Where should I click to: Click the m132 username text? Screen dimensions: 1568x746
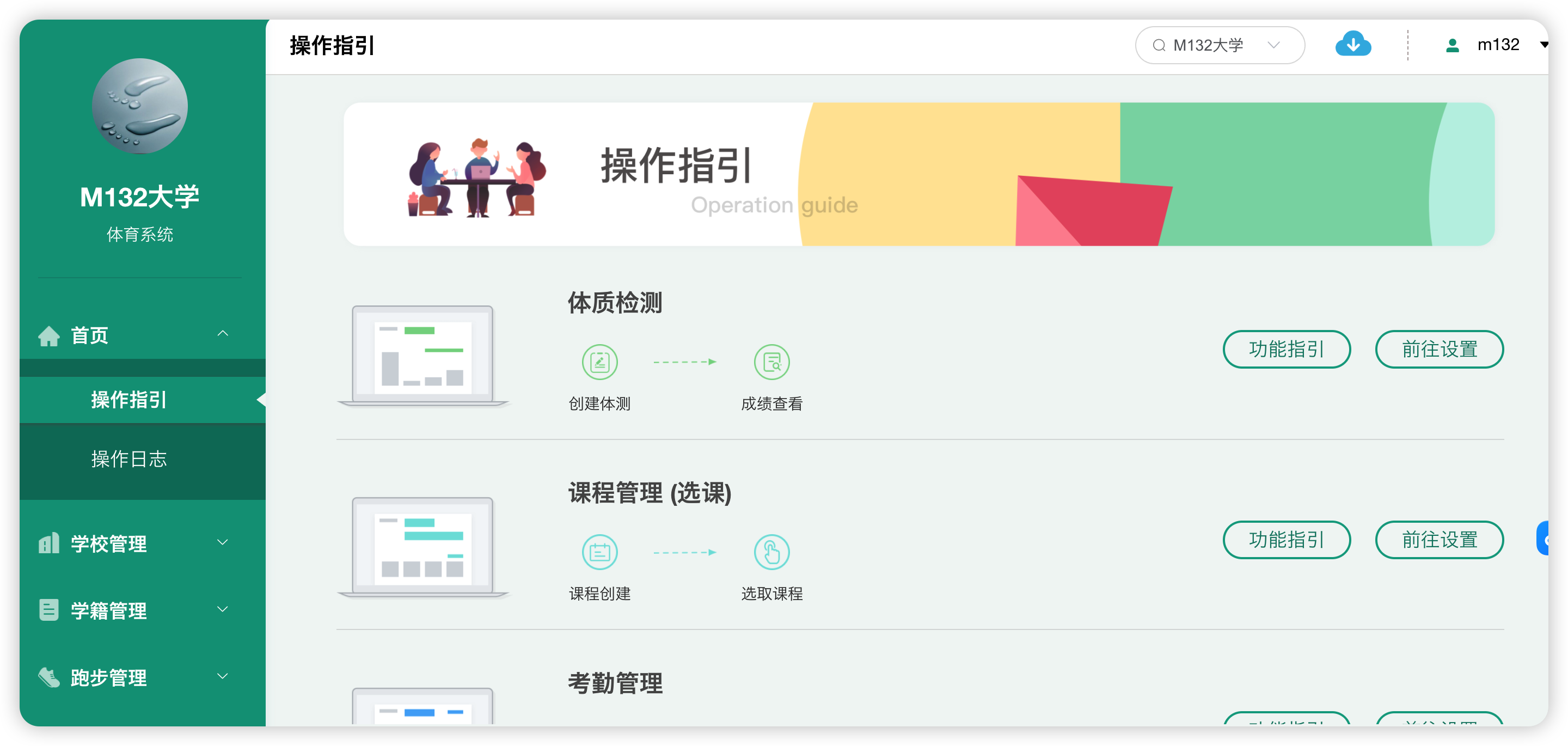[x=1498, y=45]
